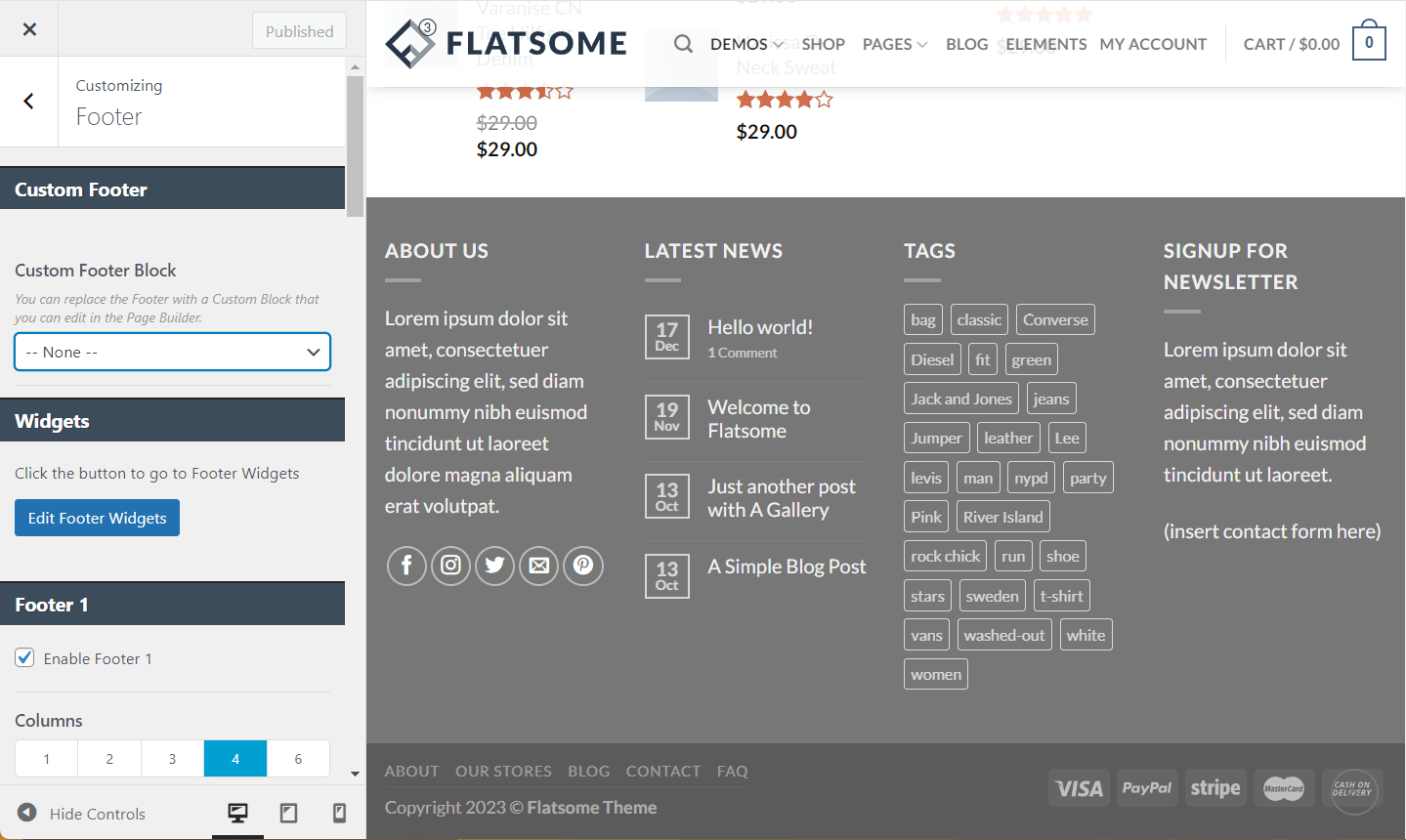Image resolution: width=1406 pixels, height=840 pixels.
Task: Click the shopping cart icon
Action: [1369, 42]
